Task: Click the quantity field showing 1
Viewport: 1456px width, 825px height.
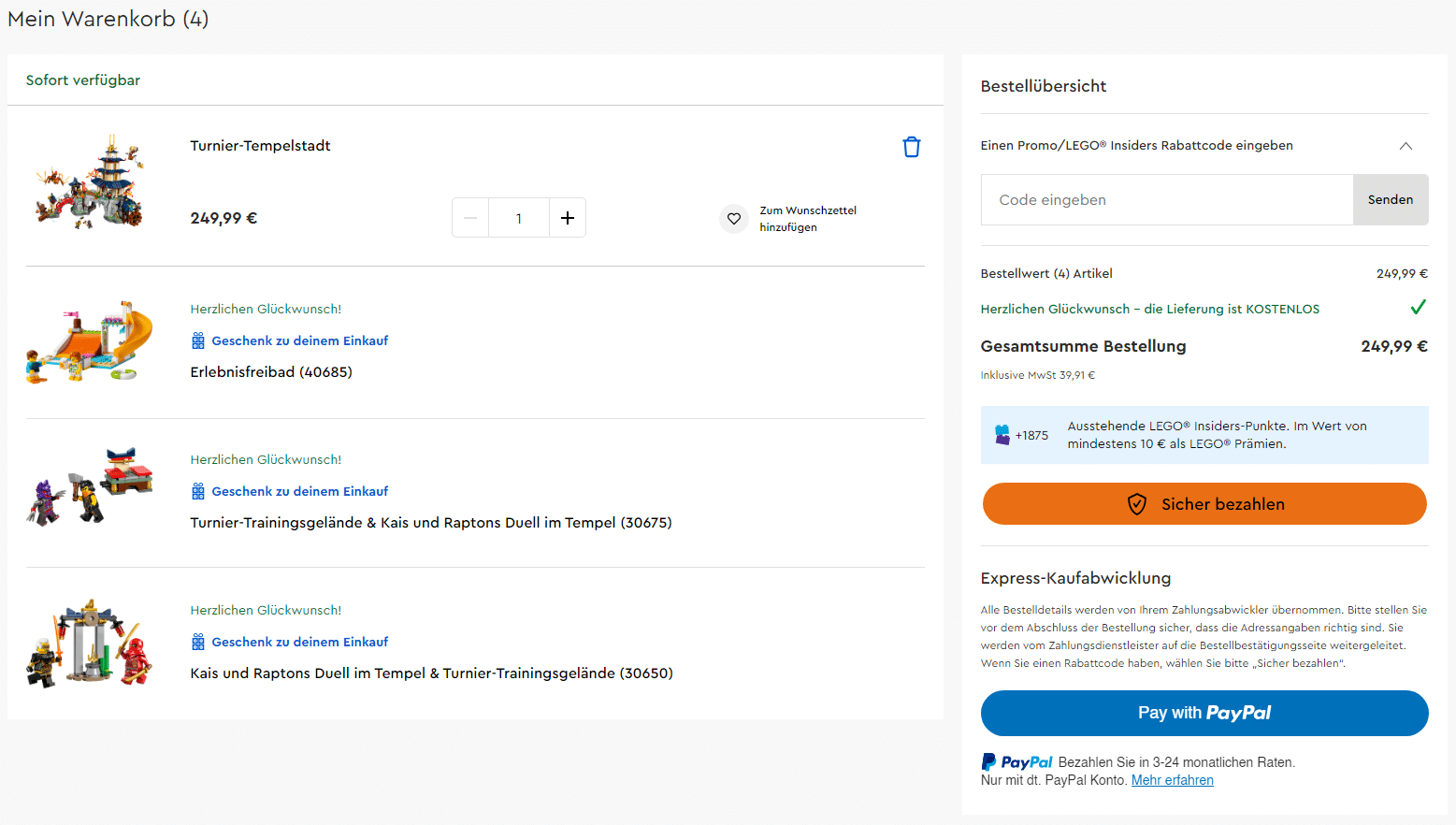Action: point(519,218)
